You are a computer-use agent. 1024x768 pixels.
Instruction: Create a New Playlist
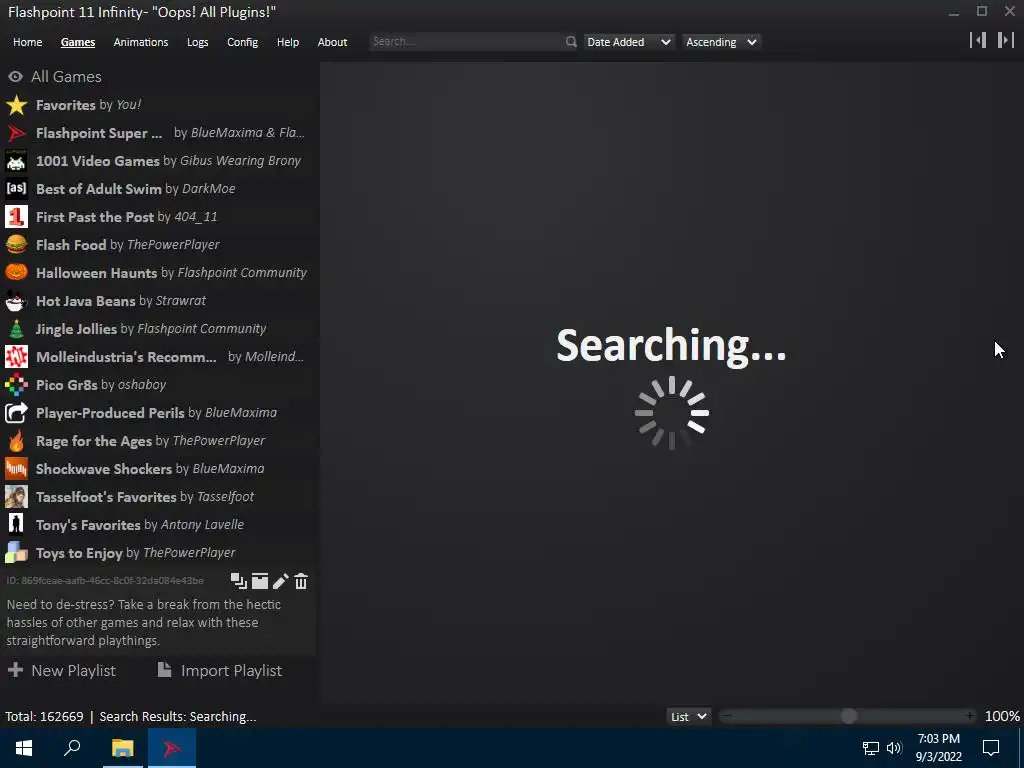click(x=61, y=671)
